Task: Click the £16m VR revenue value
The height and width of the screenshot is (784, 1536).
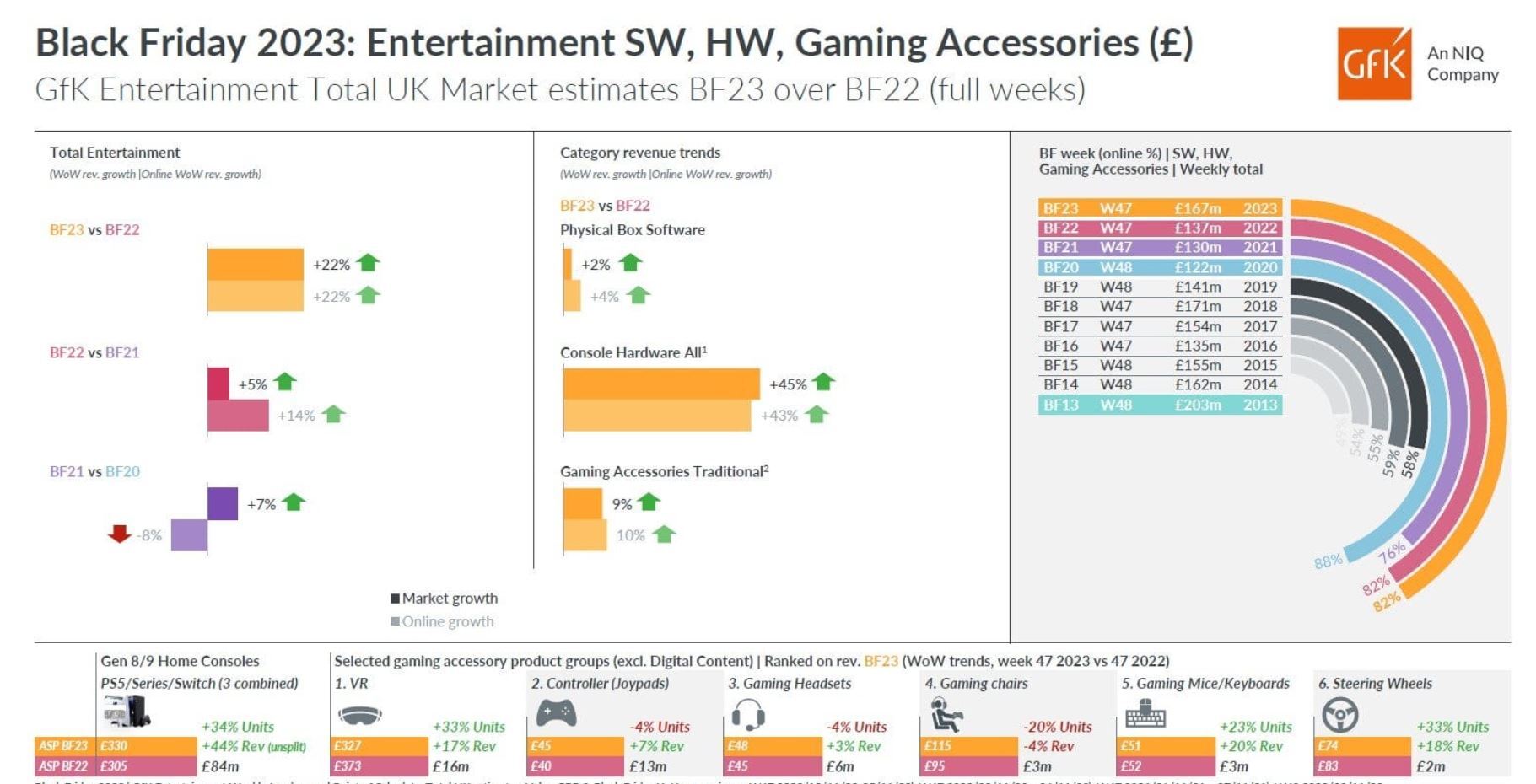Action: coord(450,766)
